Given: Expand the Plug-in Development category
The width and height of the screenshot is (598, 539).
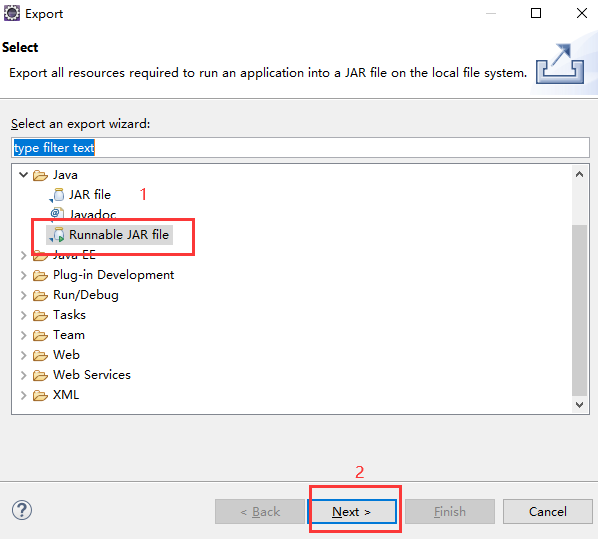Looking at the screenshot, I should pyautogui.click(x=24, y=275).
